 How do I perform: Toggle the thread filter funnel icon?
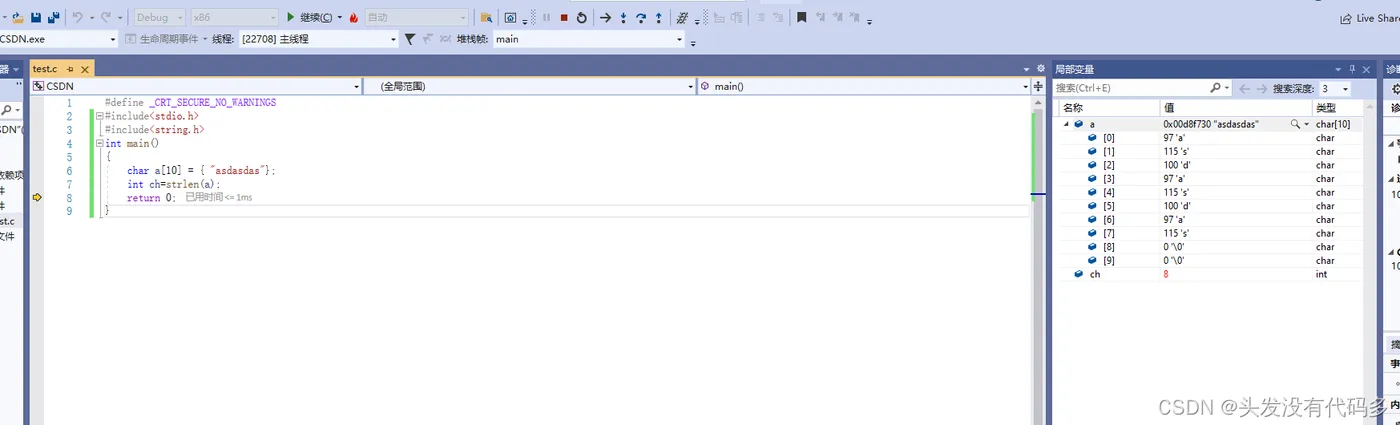tap(410, 39)
